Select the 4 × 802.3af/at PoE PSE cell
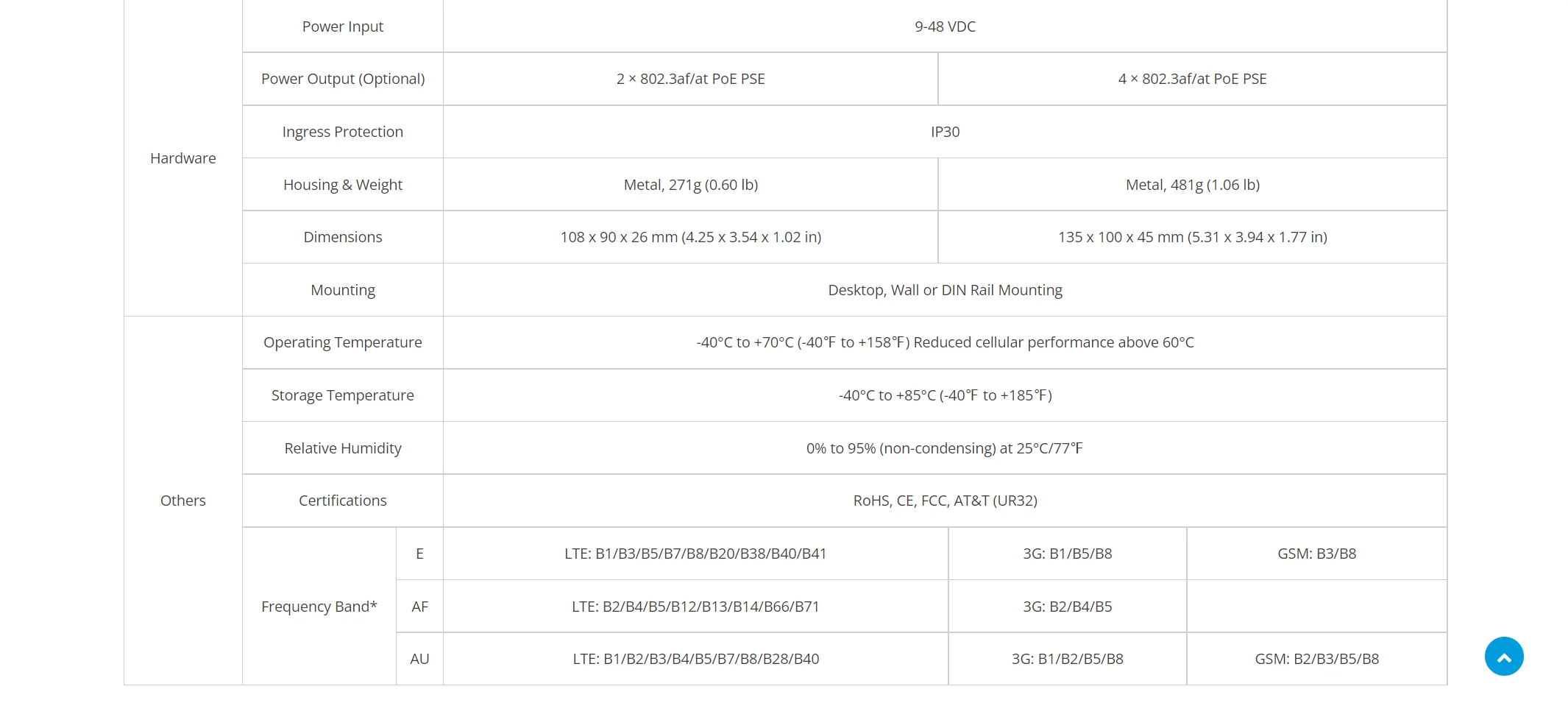Image resolution: width=1568 pixels, height=703 pixels. 1192,79
